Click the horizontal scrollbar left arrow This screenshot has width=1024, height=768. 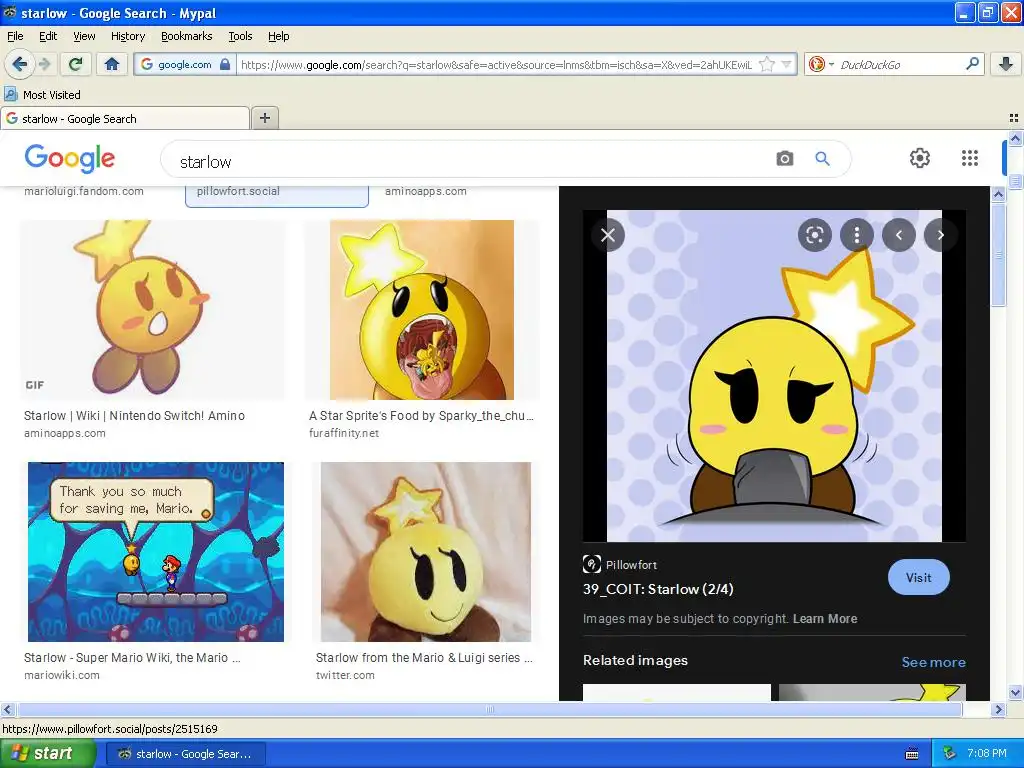pyautogui.click(x=7, y=709)
